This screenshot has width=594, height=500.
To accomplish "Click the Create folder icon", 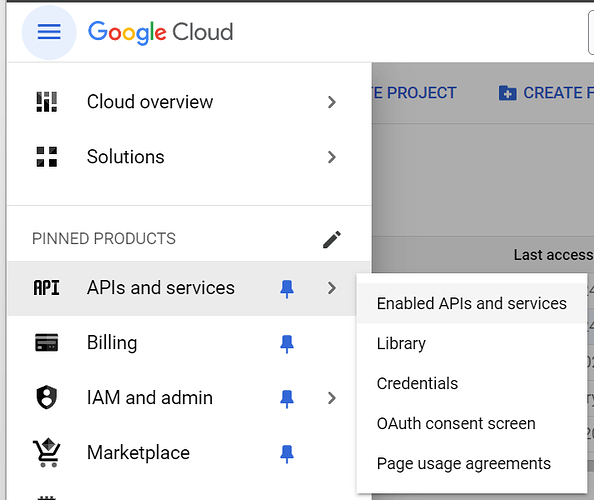I will click(x=507, y=93).
